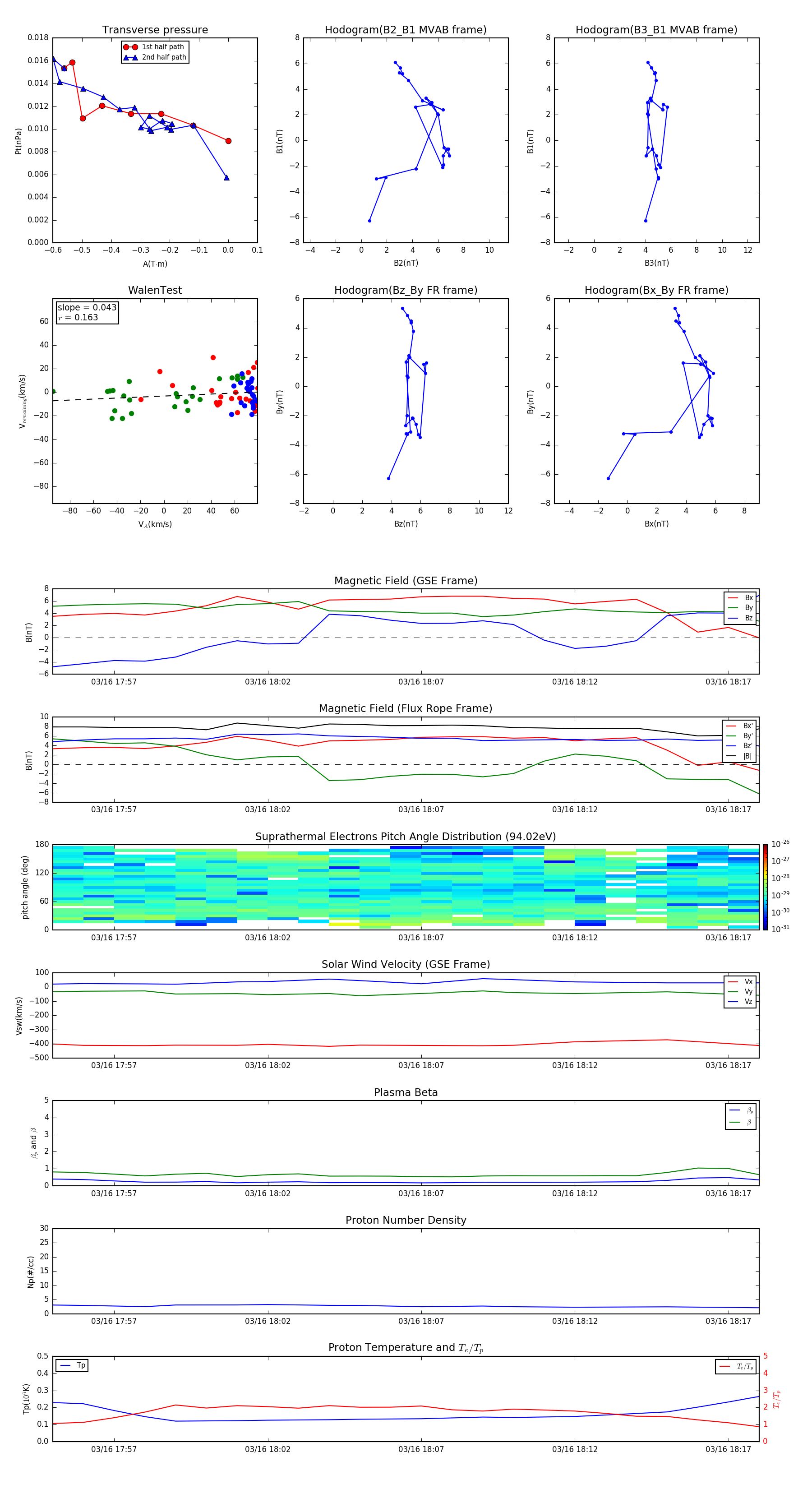Viewport: 812px width, 1489px height.
Task: Select 'Vz' in the velocity legend
Action: click(x=741, y=1002)
